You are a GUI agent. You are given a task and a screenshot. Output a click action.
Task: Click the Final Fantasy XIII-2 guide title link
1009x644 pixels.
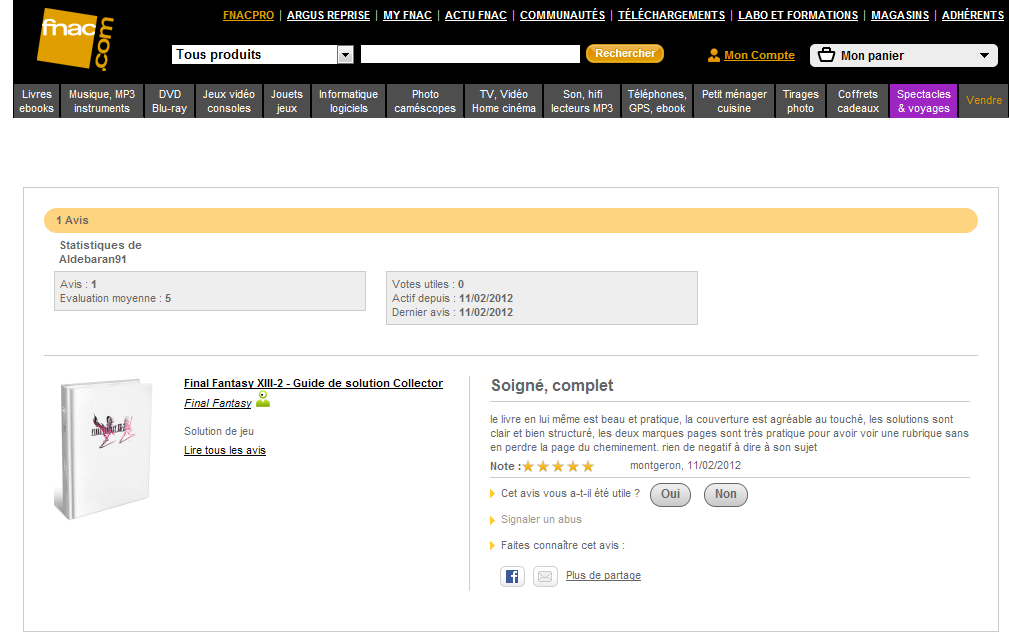[313, 384]
